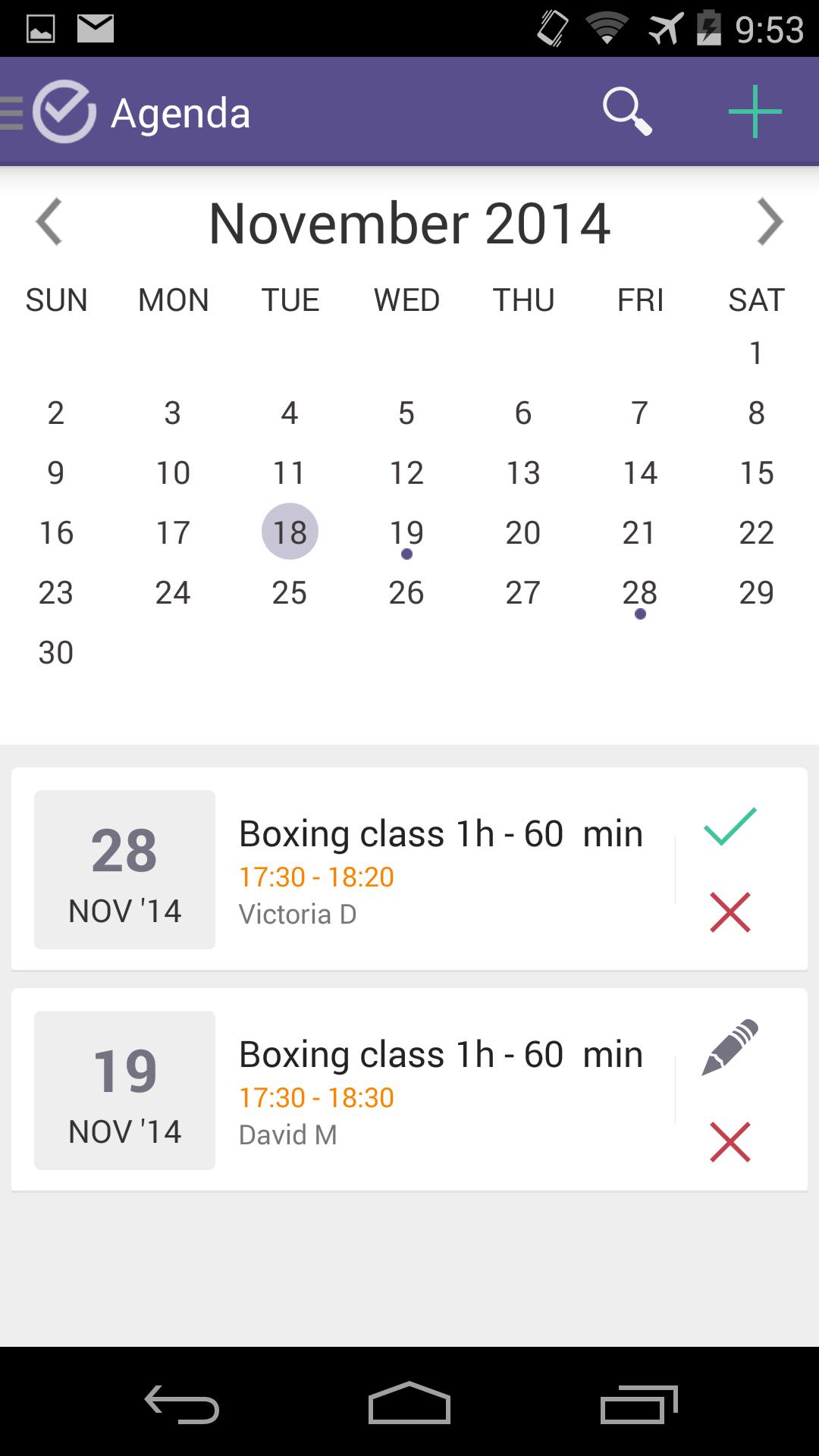The height and width of the screenshot is (1456, 819).
Task: Add a new event with the plus icon
Action: tap(755, 111)
